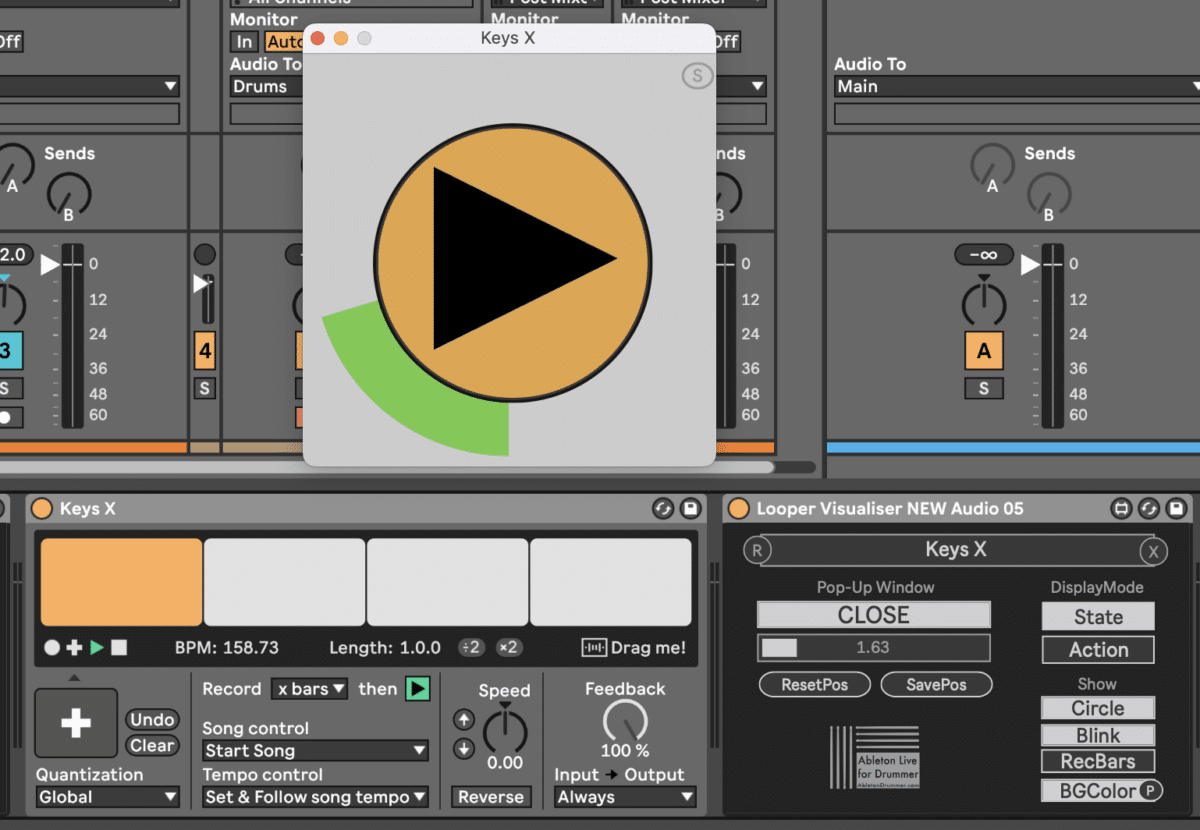Adjust Send A knob on return track A
Image resolution: width=1200 pixels, height=830 pixels.
(992, 165)
